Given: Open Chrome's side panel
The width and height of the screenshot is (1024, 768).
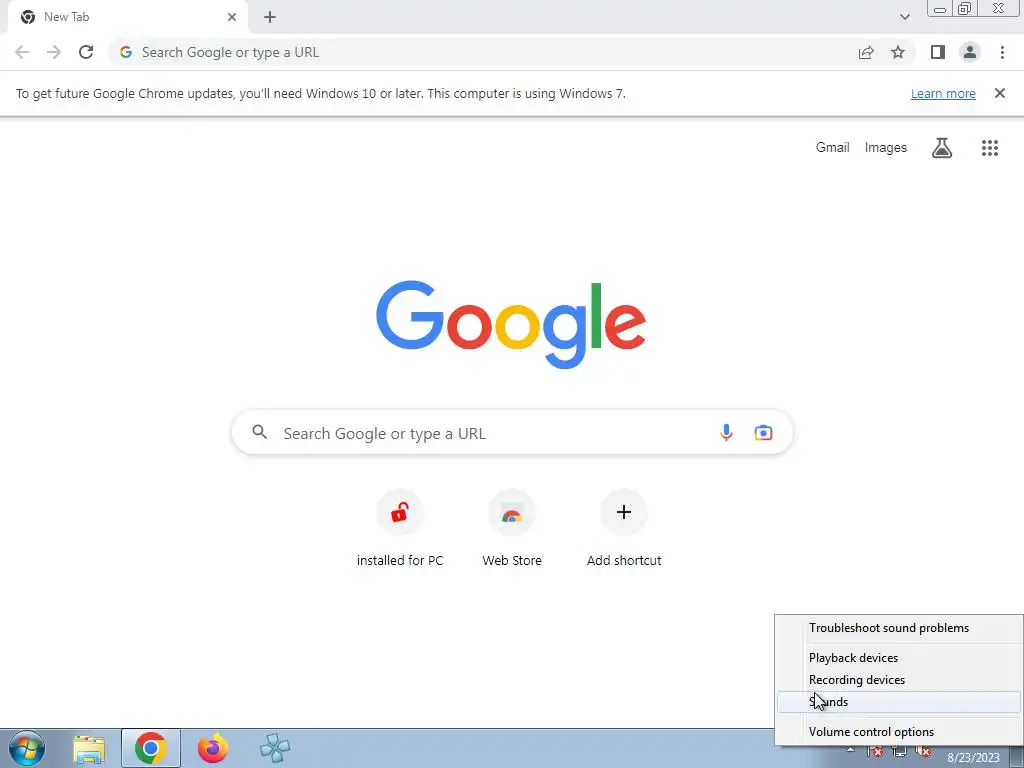Looking at the screenshot, I should click(938, 52).
